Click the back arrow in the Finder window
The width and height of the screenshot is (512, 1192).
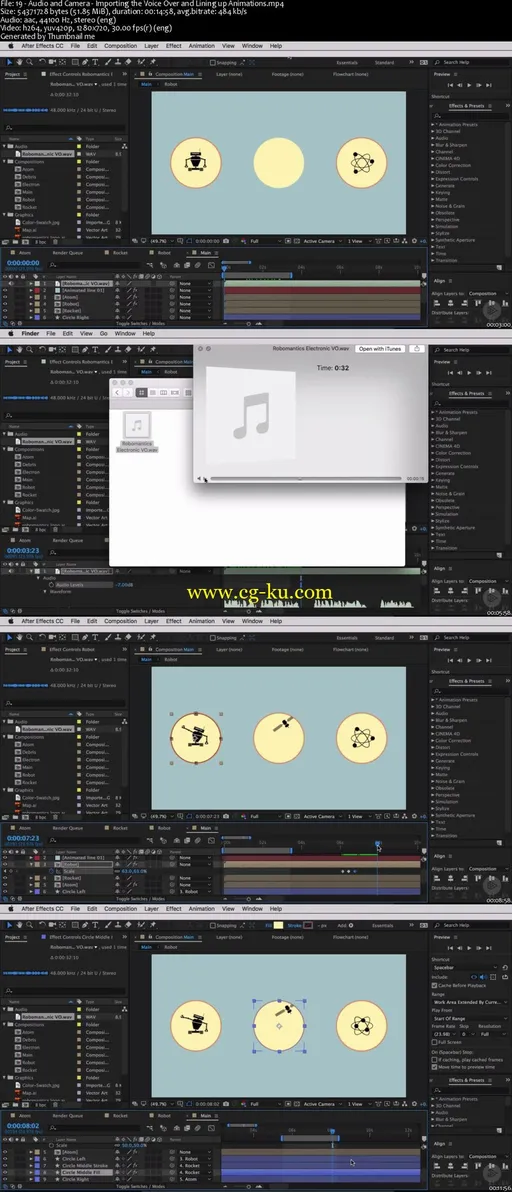117,392
